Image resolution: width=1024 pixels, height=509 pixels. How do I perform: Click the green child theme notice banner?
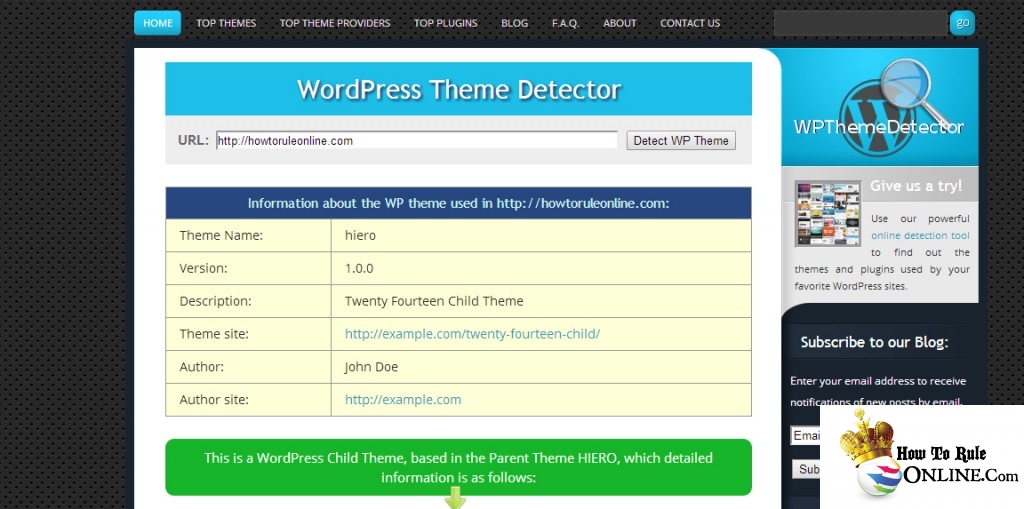pos(458,467)
